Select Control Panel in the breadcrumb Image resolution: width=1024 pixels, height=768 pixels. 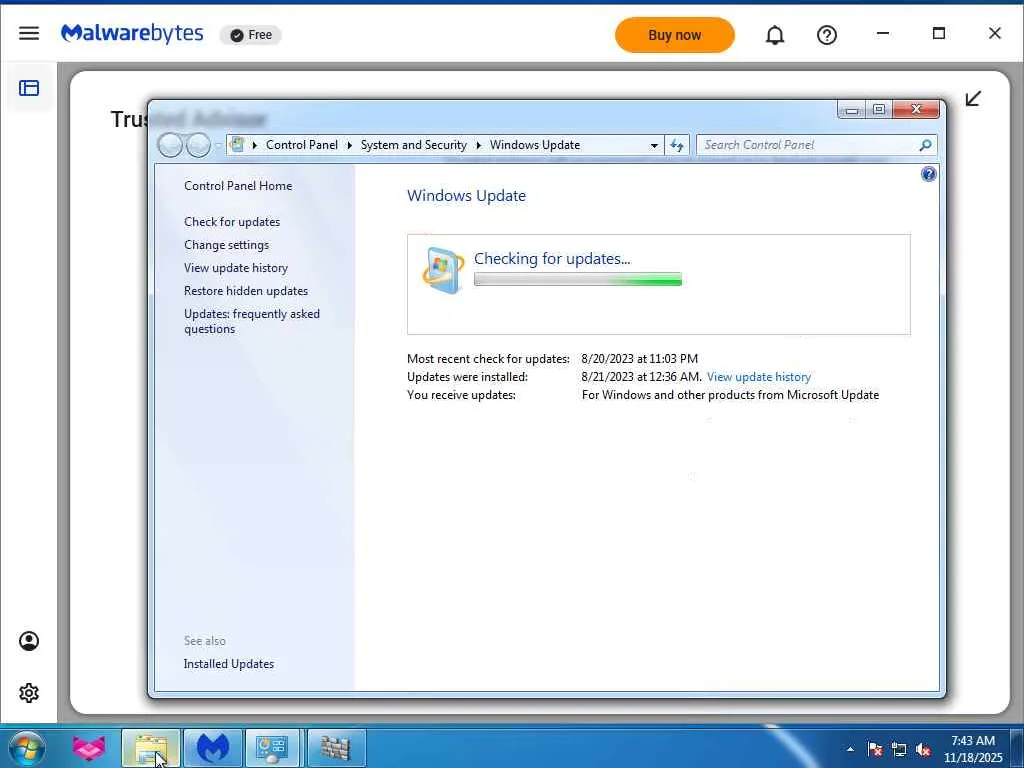tap(302, 145)
